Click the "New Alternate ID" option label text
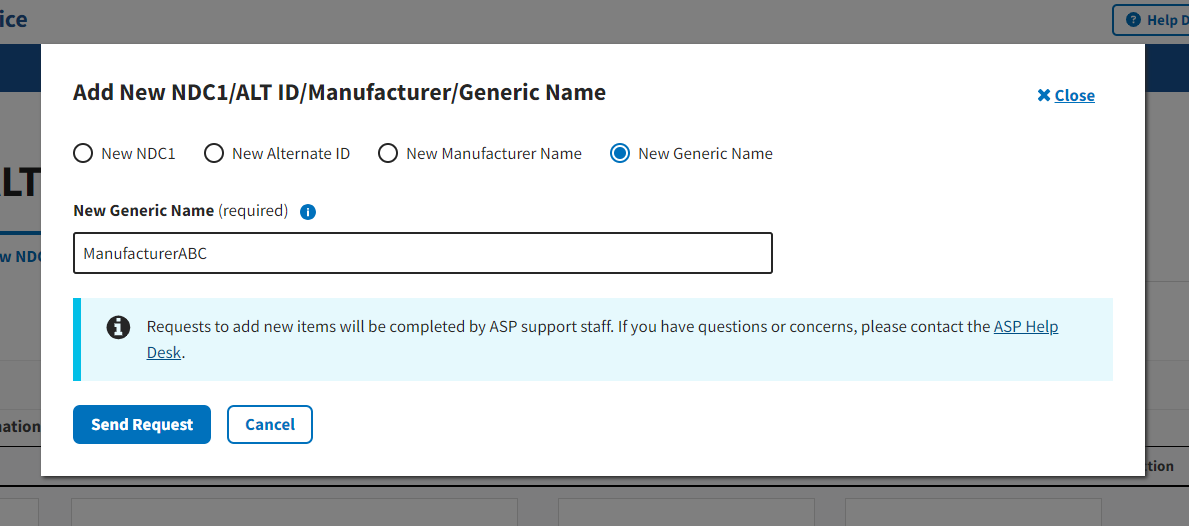Image resolution: width=1189 pixels, height=526 pixels. click(x=291, y=154)
